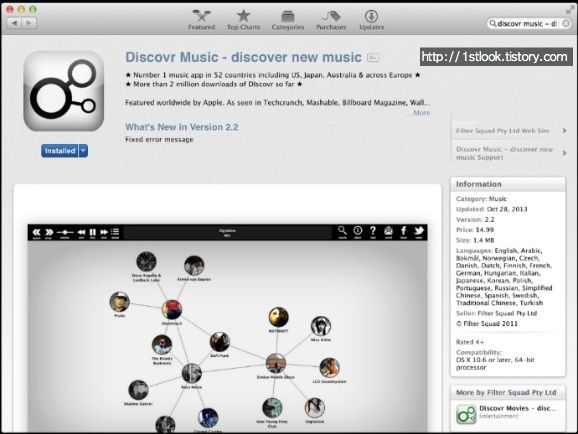Select the Simian Mobile Disco center node
This screenshot has width=578, height=434.
276,364
